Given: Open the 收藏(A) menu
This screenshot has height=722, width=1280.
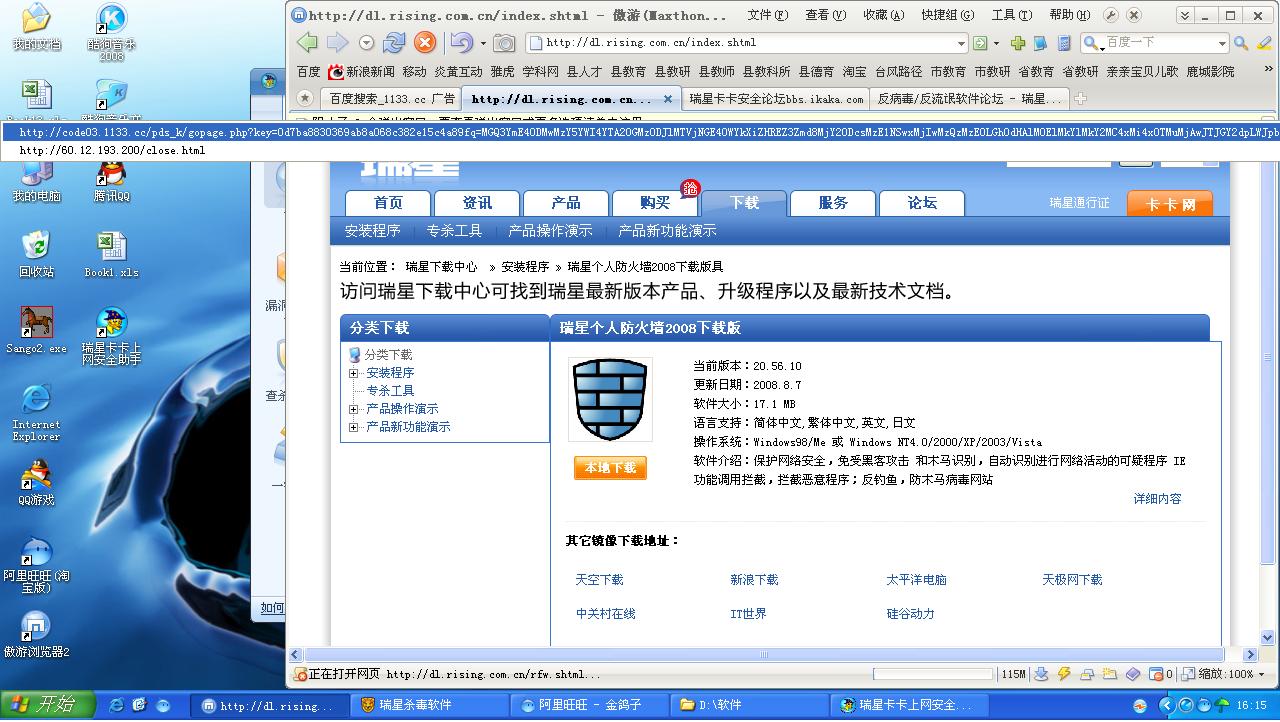Looking at the screenshot, I should tap(884, 15).
